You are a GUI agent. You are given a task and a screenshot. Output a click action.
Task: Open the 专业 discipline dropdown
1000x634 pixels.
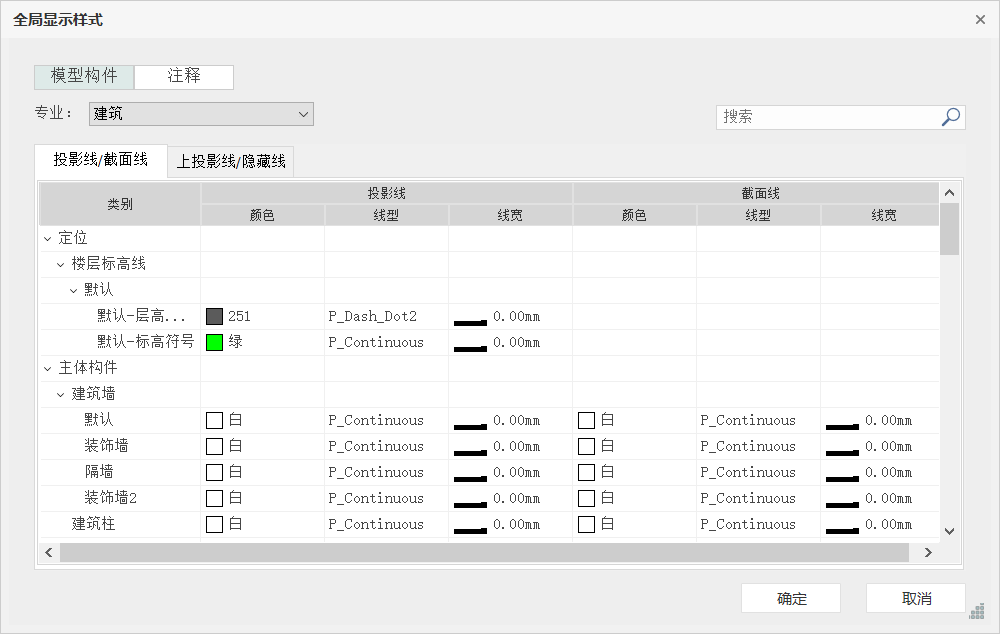tap(201, 114)
